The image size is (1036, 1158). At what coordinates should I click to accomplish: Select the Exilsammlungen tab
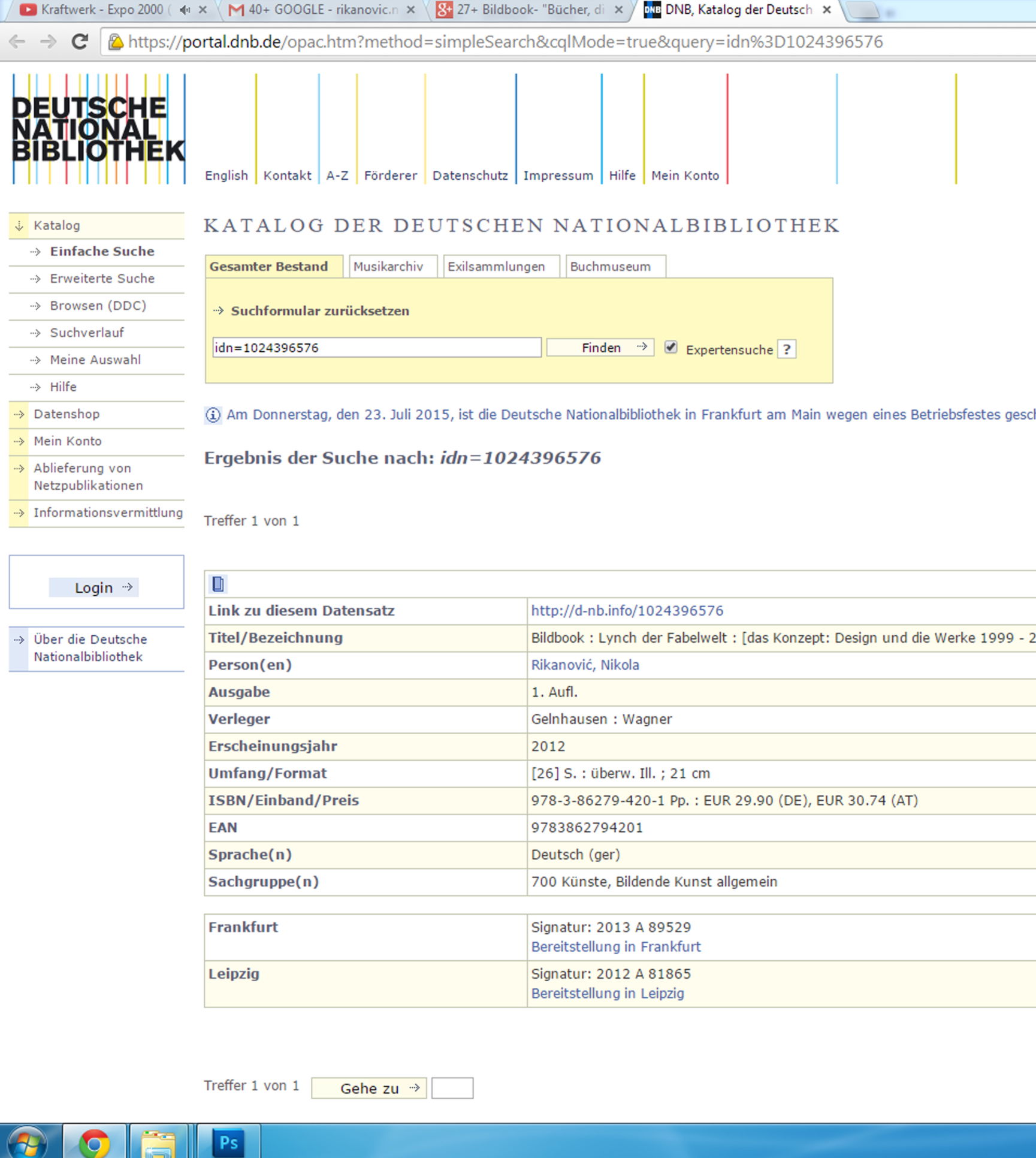tap(496, 267)
